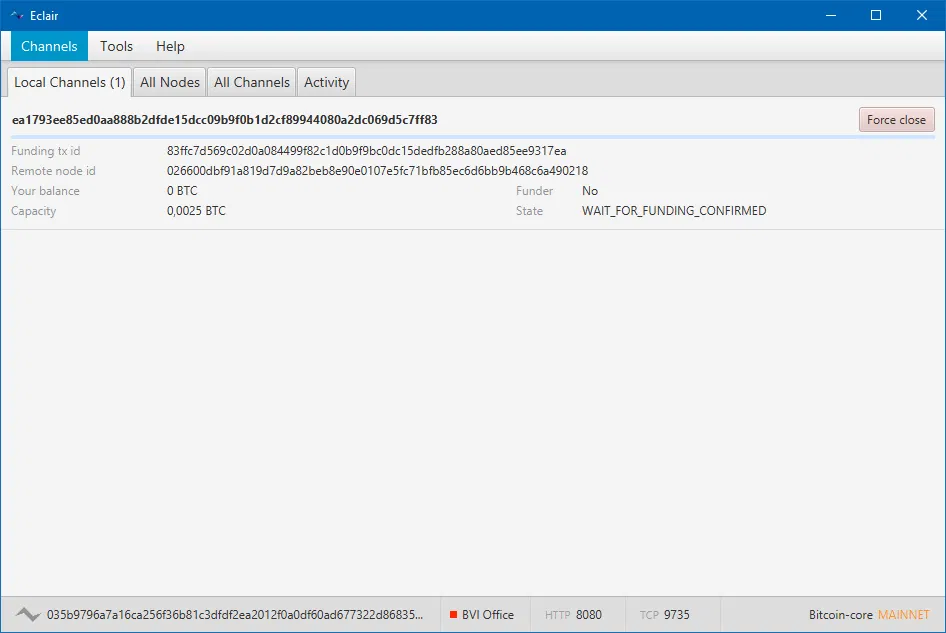
Task: Click the Funding tx id value
Action: point(366,151)
